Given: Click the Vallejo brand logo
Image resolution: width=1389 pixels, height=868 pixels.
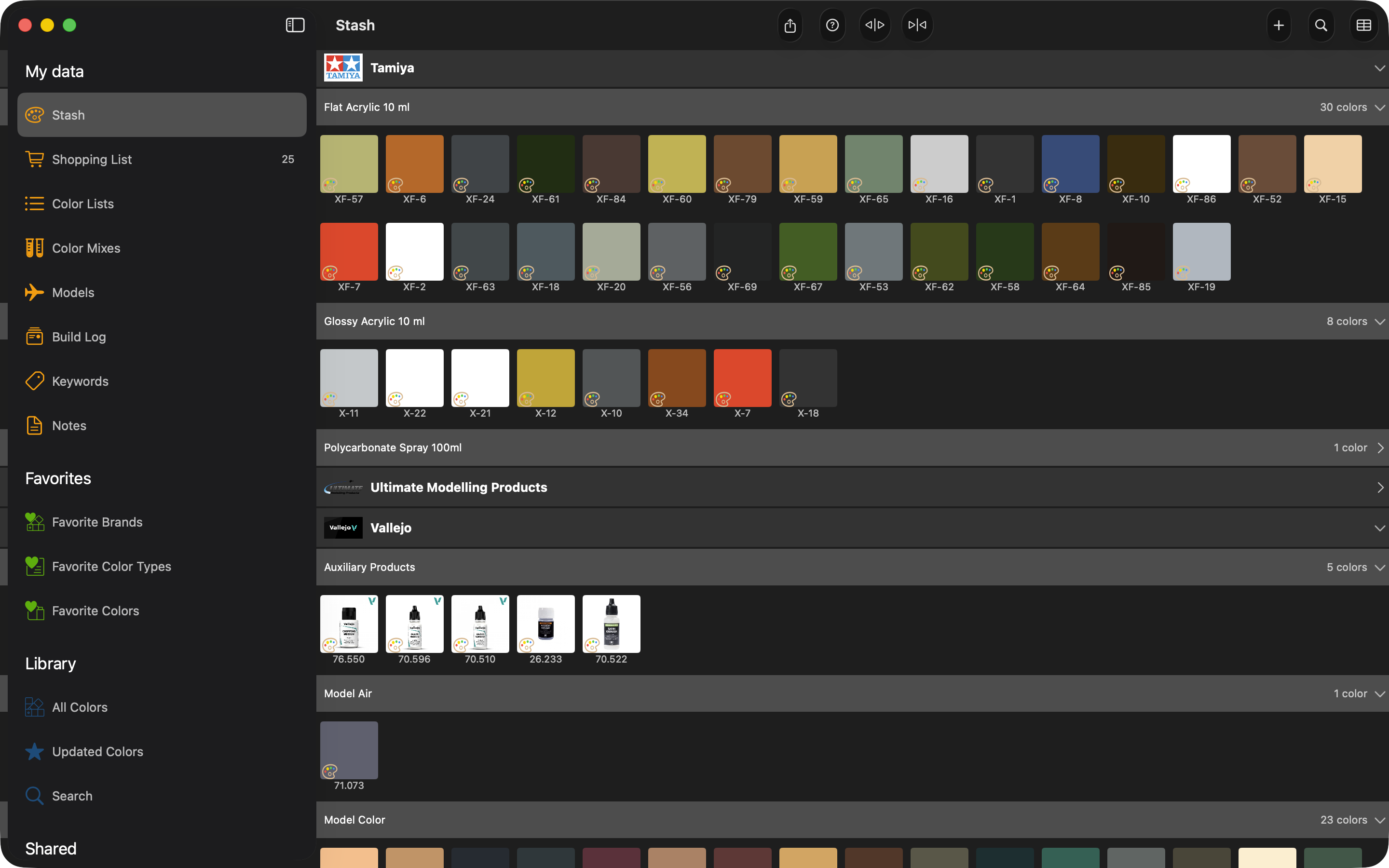Looking at the screenshot, I should (343, 528).
